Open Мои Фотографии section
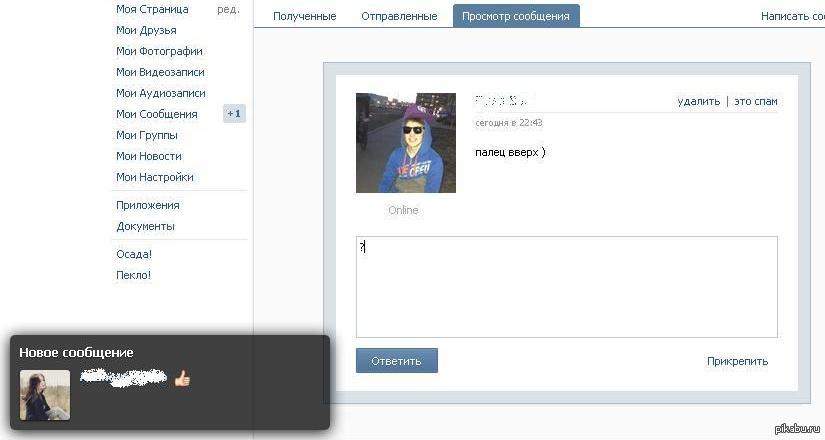825x440 pixels. 159,51
